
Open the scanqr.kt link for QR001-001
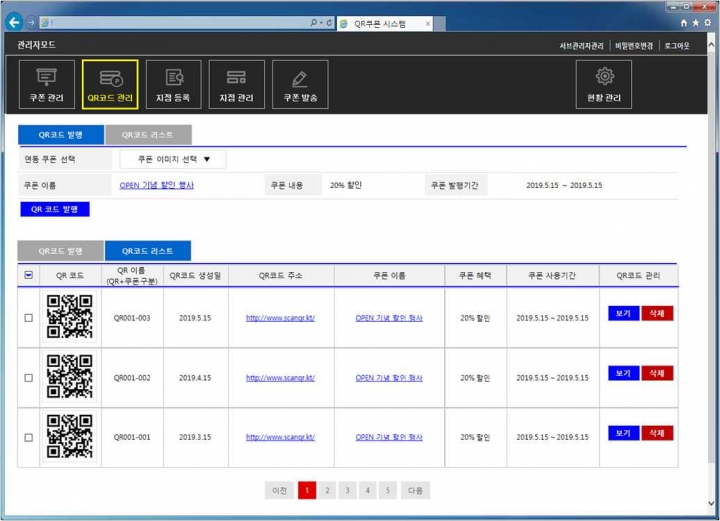(281, 437)
